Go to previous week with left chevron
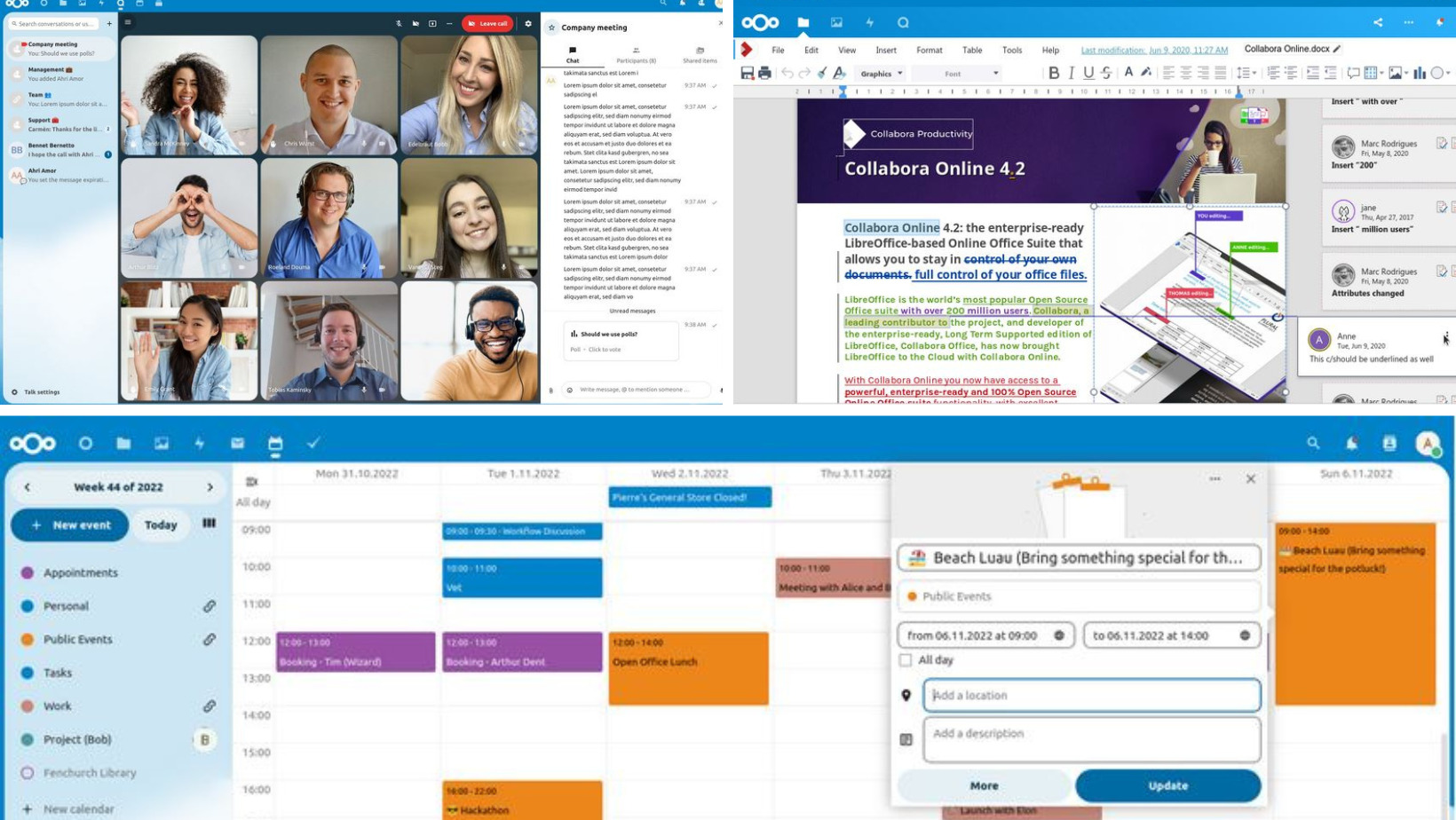 click(x=28, y=487)
